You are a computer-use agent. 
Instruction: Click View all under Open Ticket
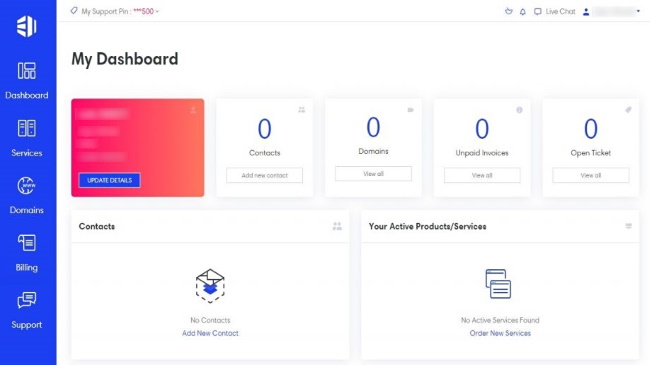tap(591, 175)
